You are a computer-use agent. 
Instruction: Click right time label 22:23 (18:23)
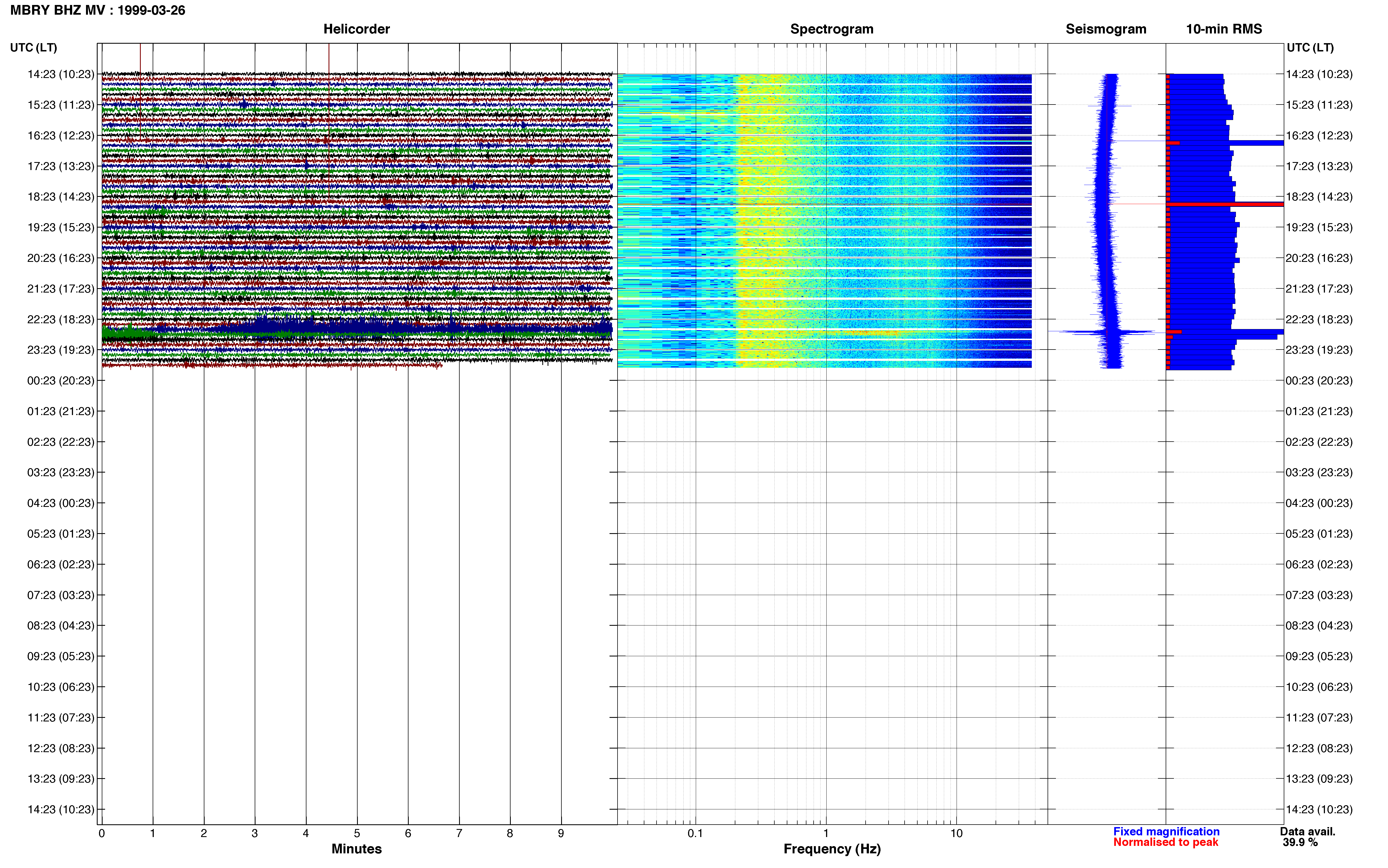1319,319
